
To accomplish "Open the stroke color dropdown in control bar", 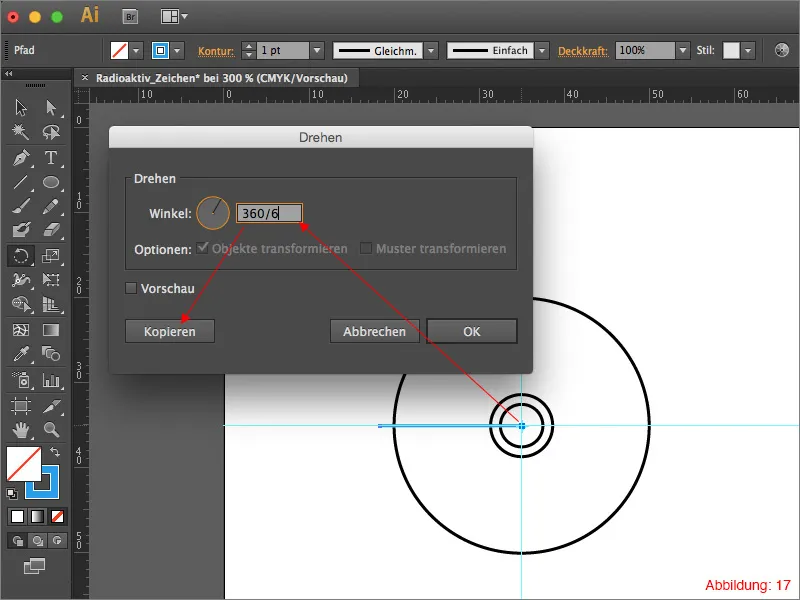I will pos(177,51).
